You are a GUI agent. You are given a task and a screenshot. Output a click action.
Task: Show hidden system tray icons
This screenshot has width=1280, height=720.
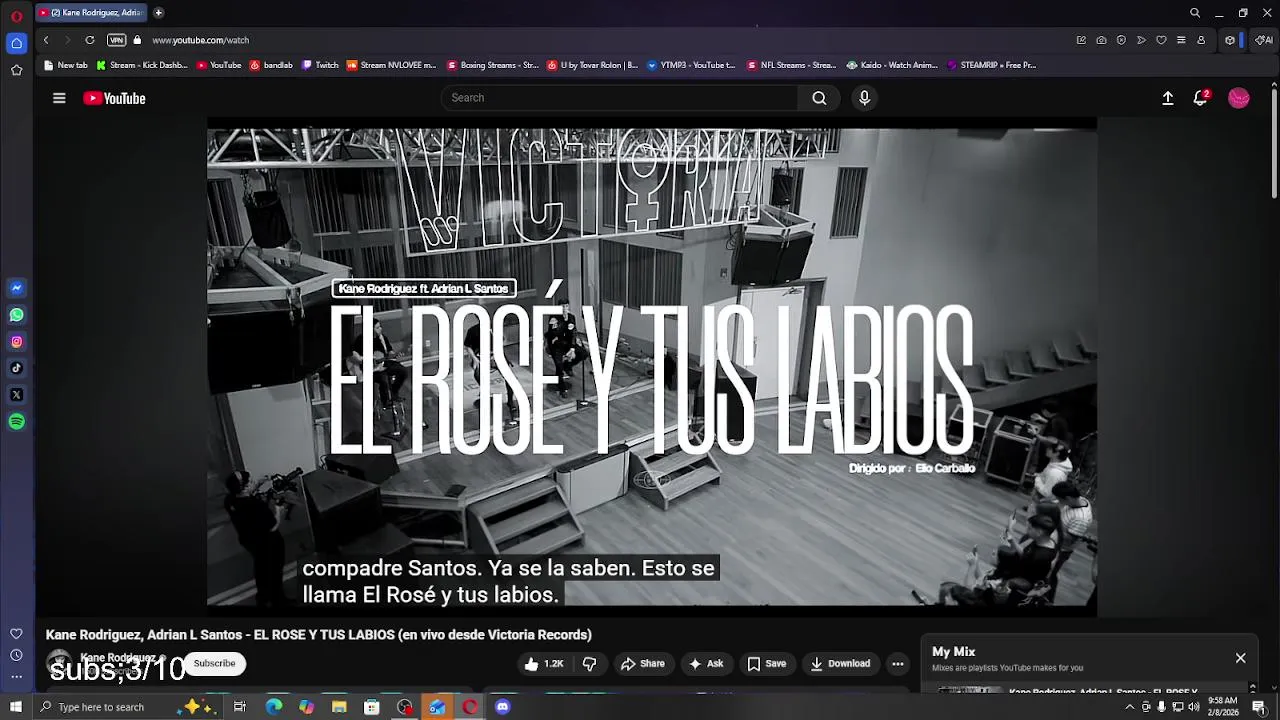(1130, 707)
